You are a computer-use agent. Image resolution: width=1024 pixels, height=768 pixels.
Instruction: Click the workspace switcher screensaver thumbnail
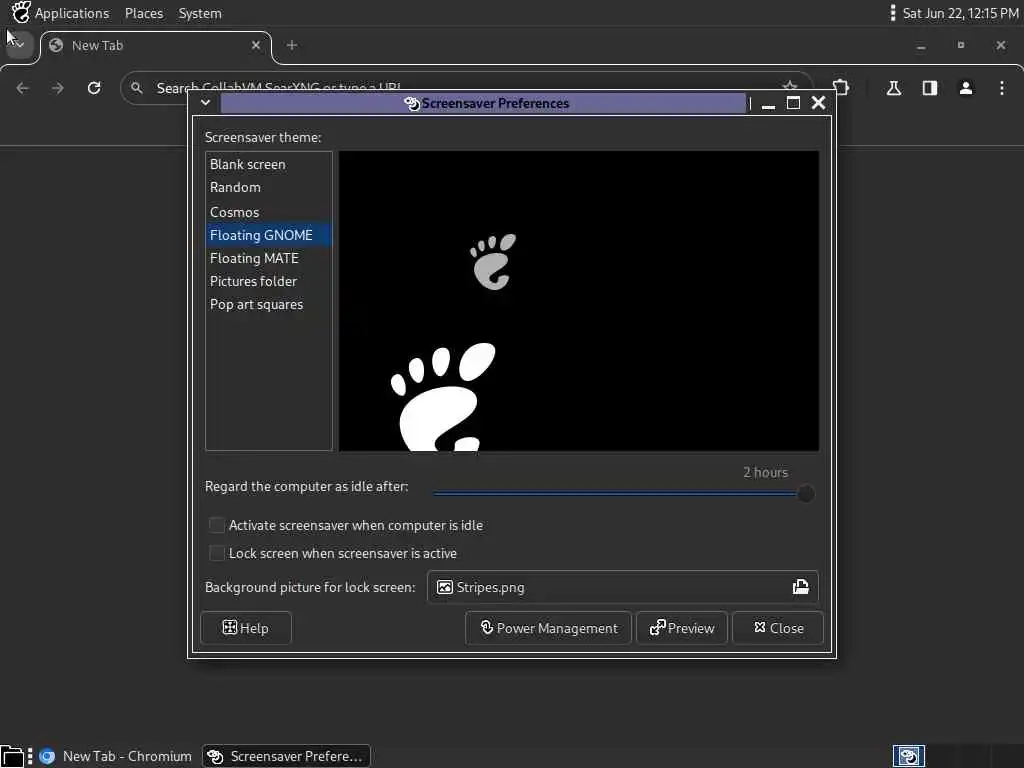[x=909, y=756]
